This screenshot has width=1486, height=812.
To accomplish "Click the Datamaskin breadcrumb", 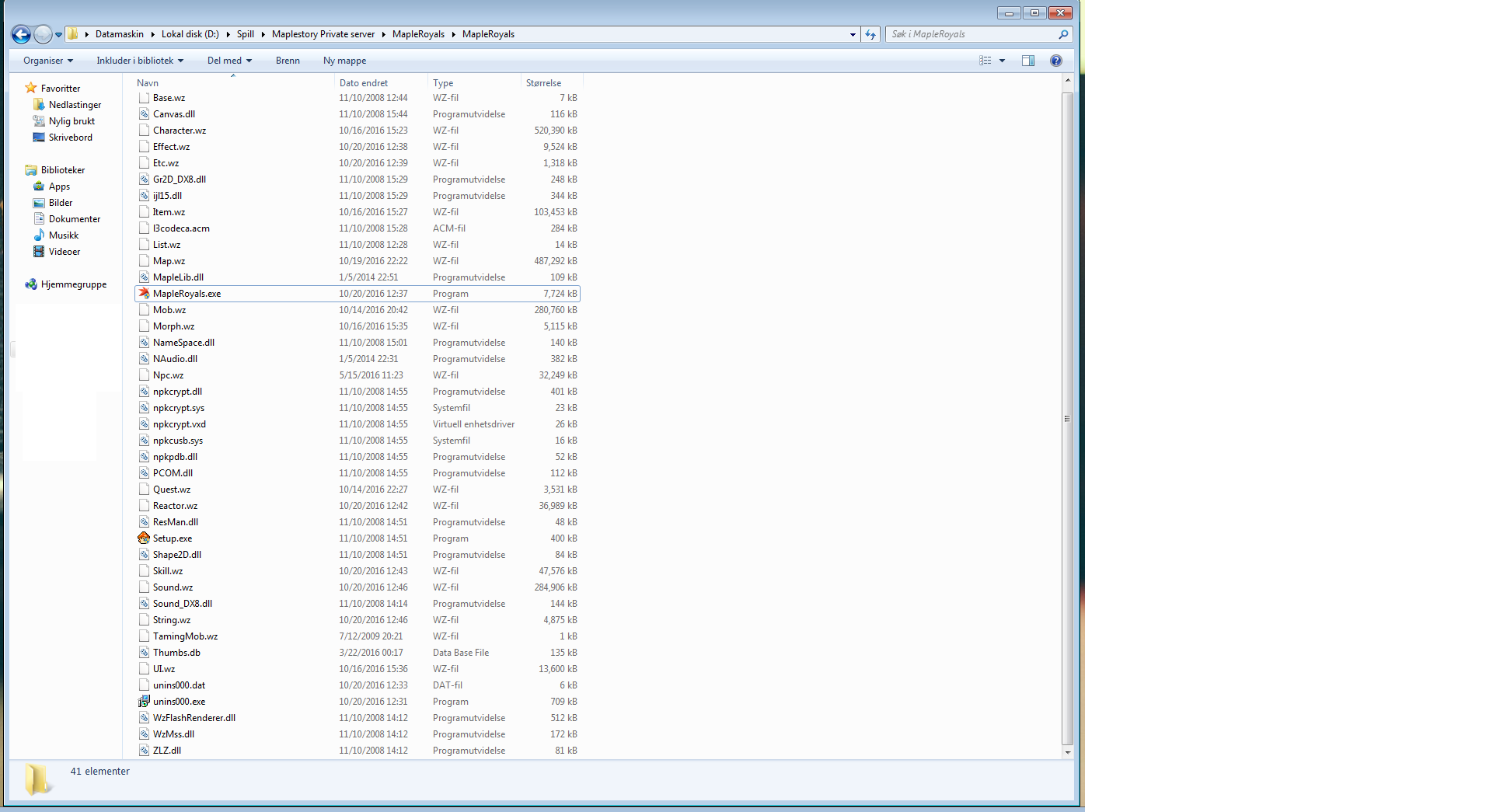I will (x=120, y=34).
